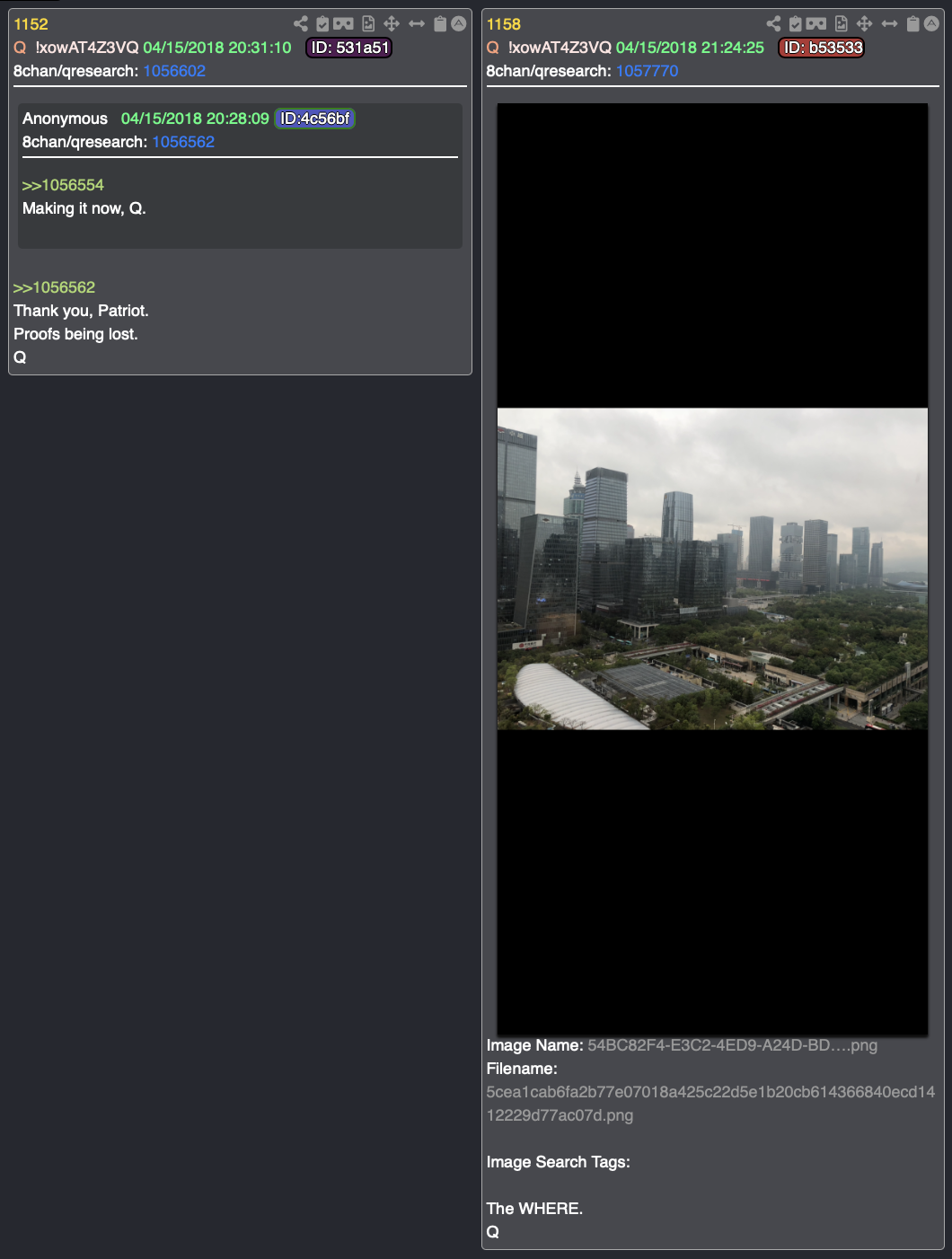Click the plain clipboard icon on post 1158

[912, 24]
